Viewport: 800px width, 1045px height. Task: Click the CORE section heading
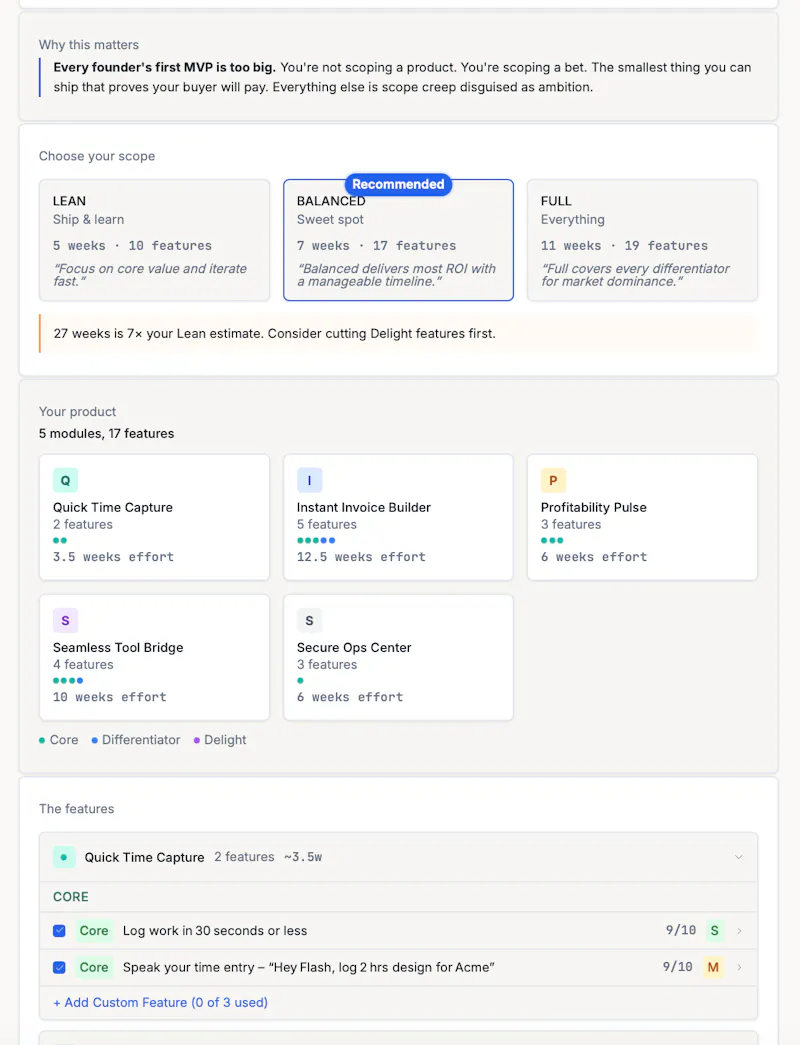(x=71, y=897)
